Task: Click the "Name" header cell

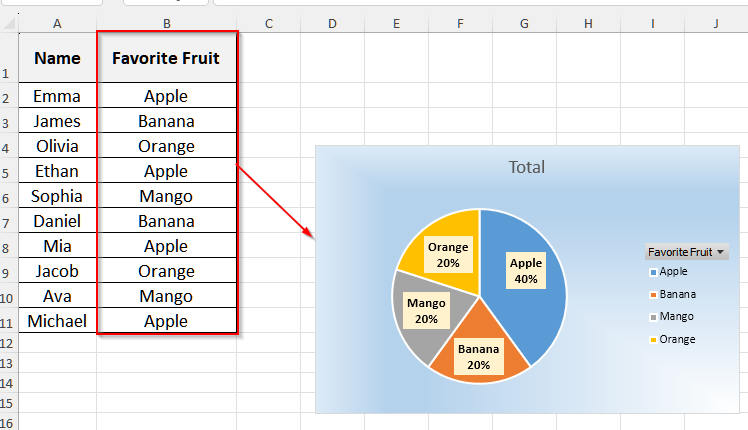Action: (57, 59)
